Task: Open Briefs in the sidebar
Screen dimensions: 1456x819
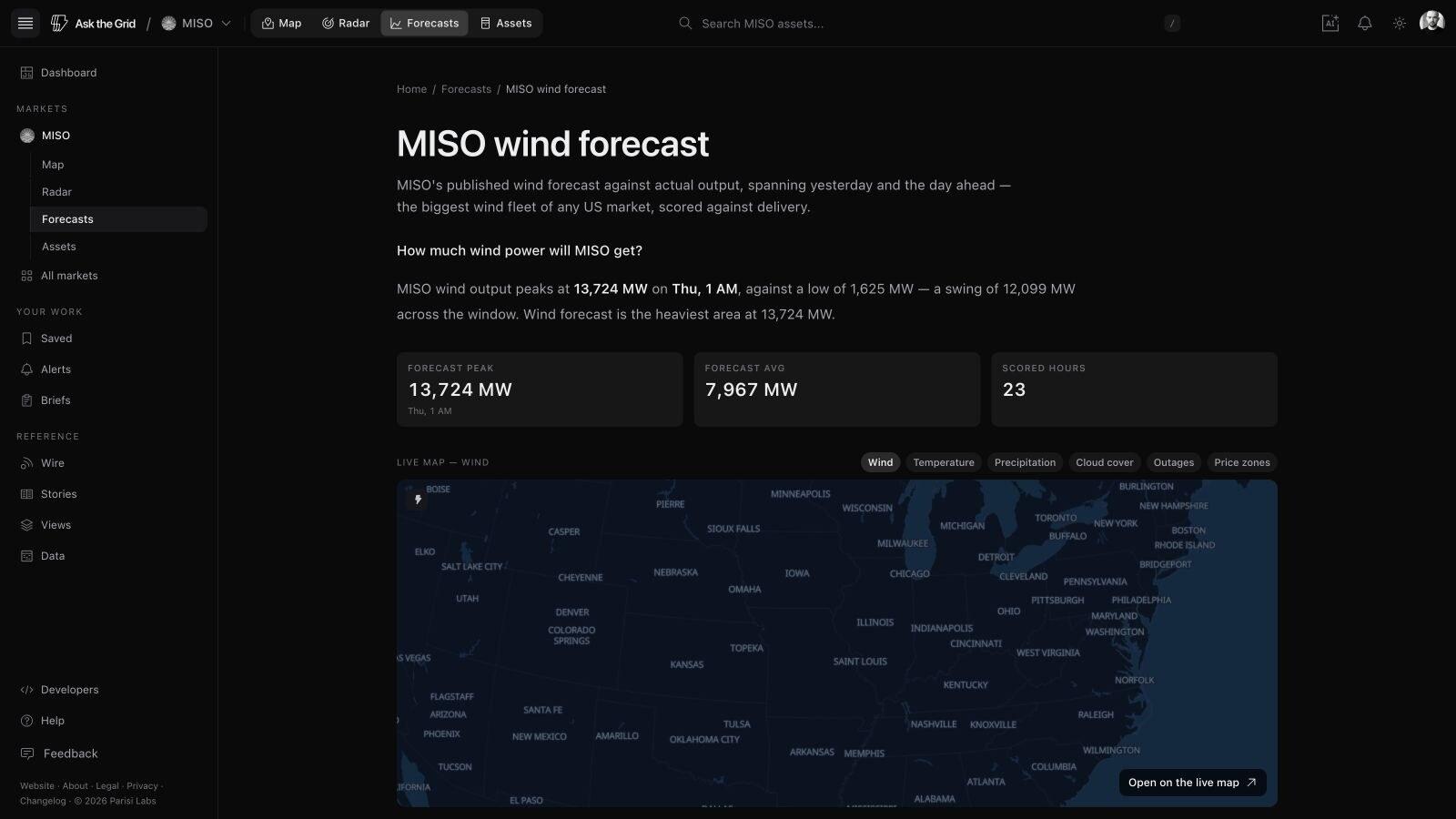Action: click(109, 400)
